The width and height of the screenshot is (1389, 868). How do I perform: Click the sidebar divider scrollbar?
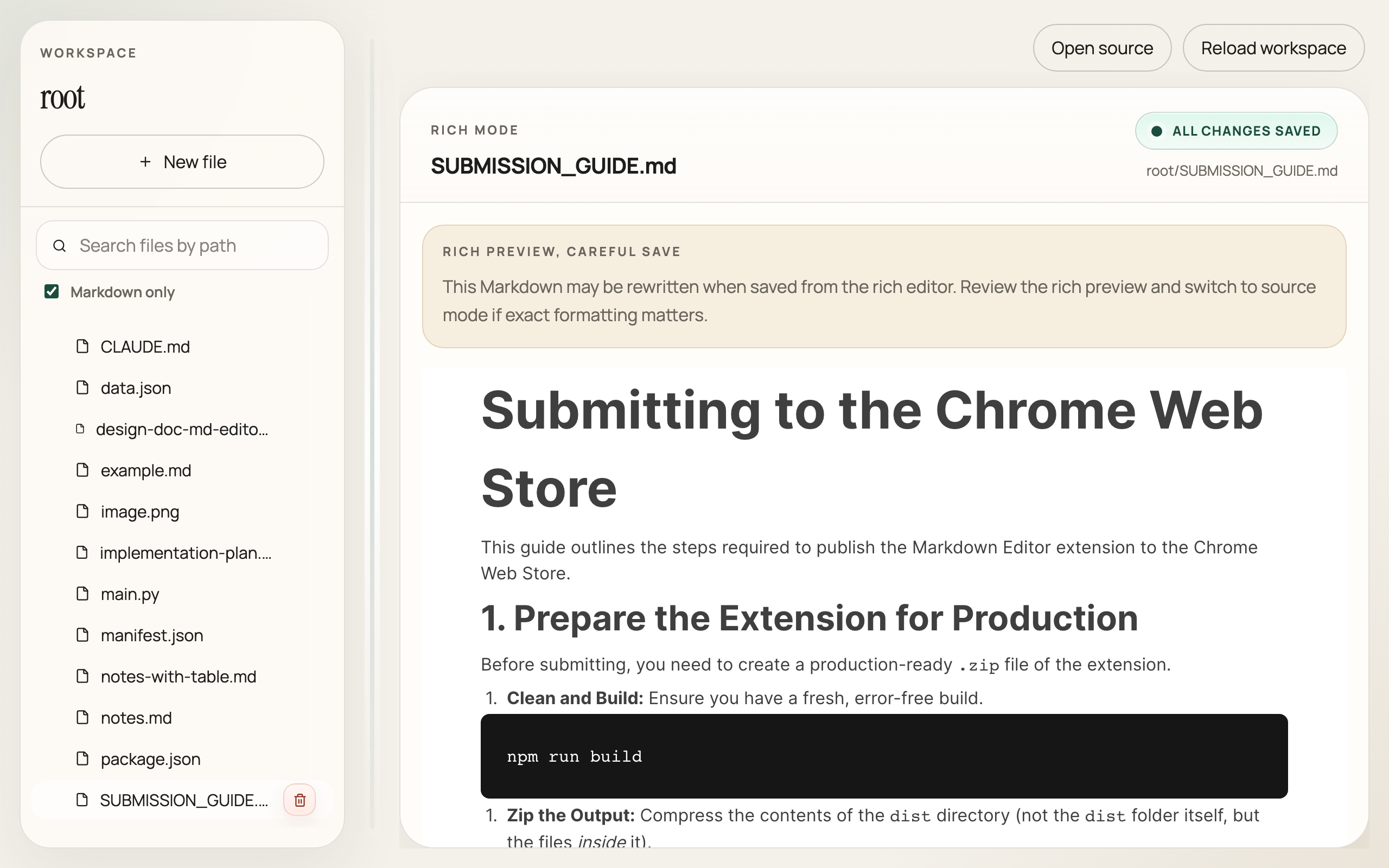tap(372, 434)
